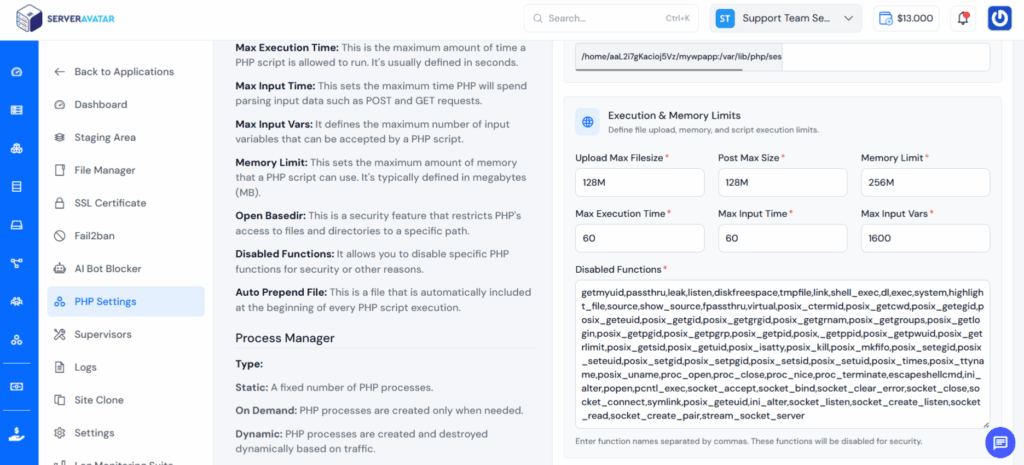Open the Supervisors menu item

126,334
